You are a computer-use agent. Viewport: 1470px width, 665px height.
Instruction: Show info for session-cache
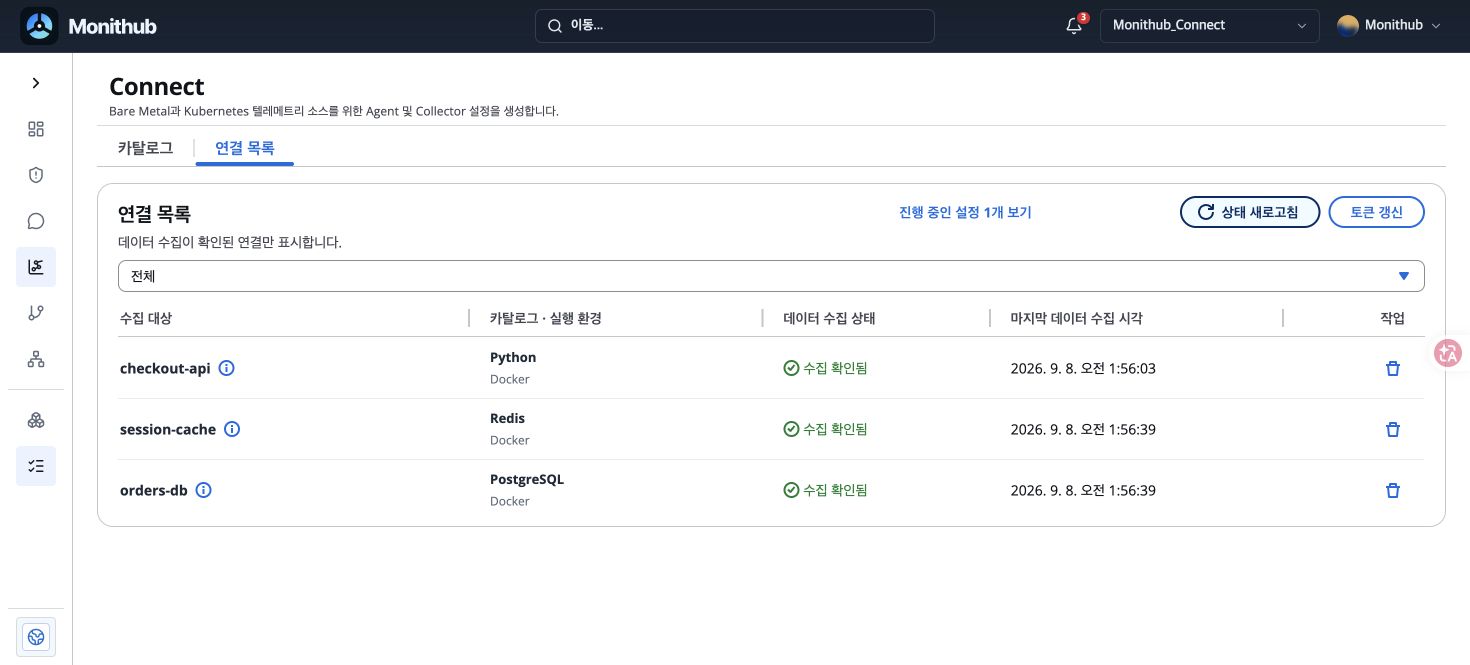click(232, 429)
